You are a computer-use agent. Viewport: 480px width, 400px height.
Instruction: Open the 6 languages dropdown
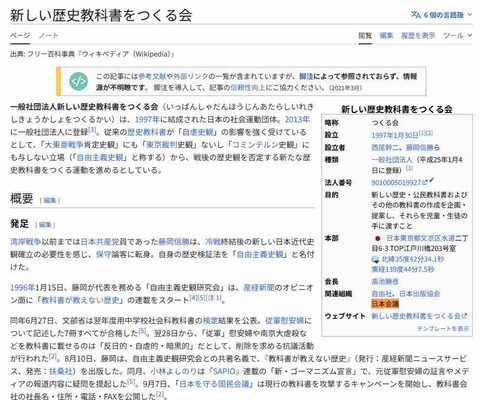(x=442, y=15)
